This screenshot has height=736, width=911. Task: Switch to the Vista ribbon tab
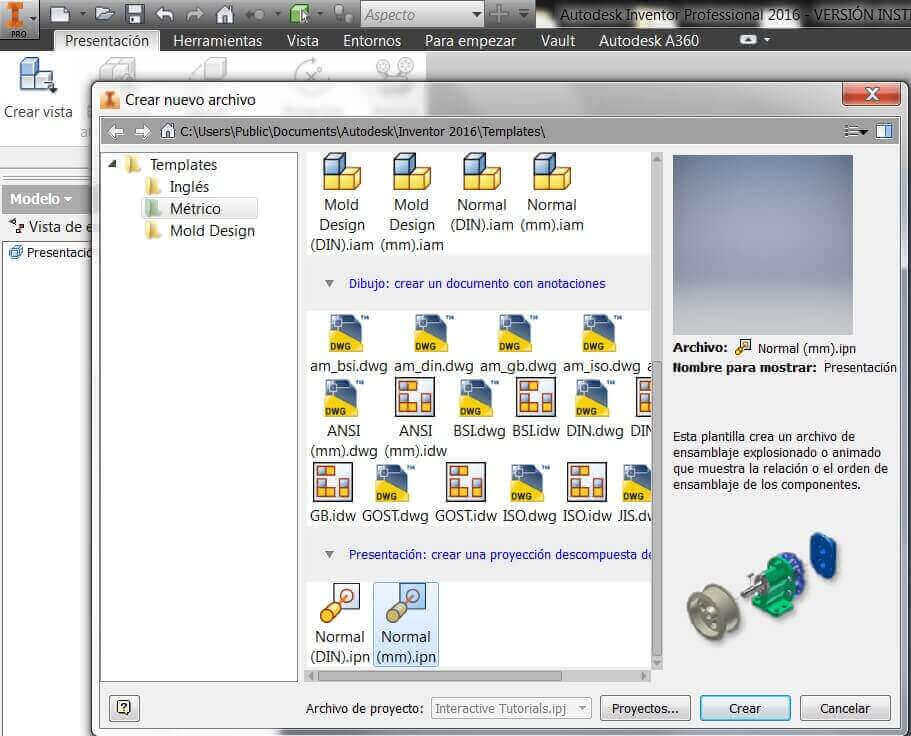pyautogui.click(x=302, y=41)
